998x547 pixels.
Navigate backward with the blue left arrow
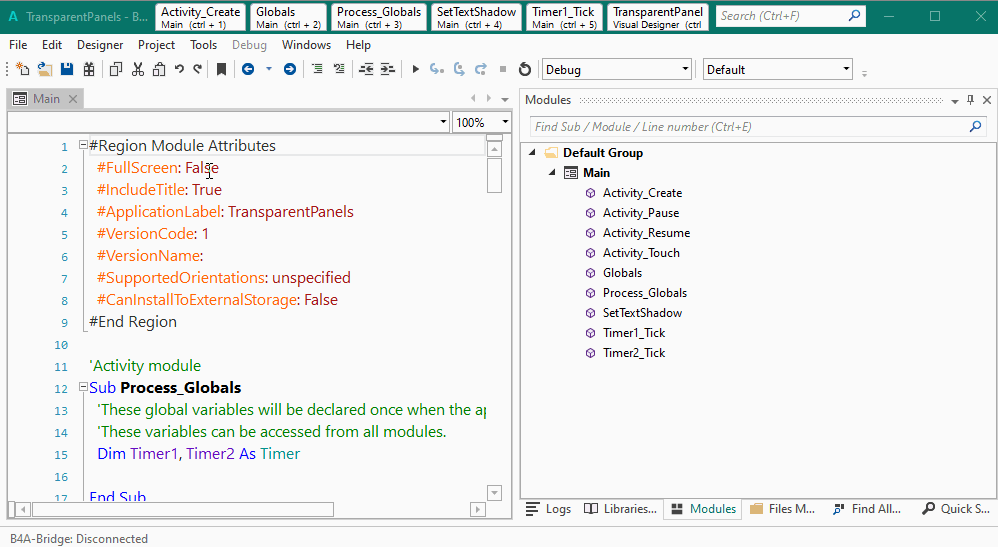248,69
